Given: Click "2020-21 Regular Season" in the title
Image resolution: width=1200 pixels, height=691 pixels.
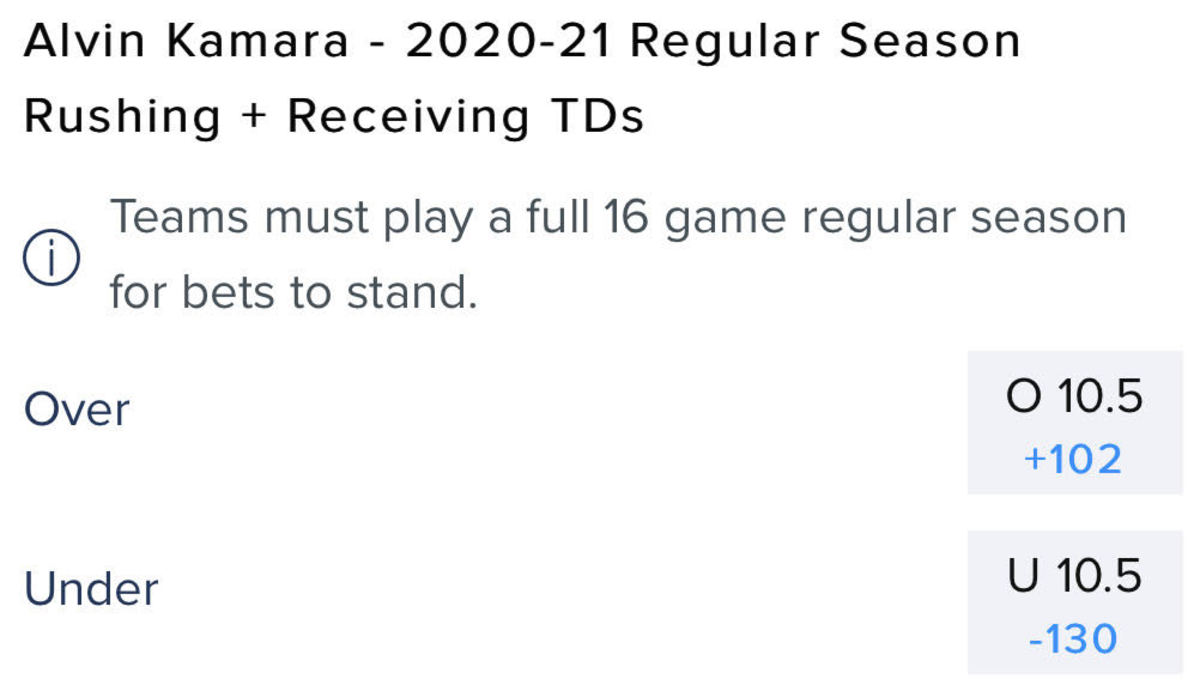Looking at the screenshot, I should (x=714, y=42).
